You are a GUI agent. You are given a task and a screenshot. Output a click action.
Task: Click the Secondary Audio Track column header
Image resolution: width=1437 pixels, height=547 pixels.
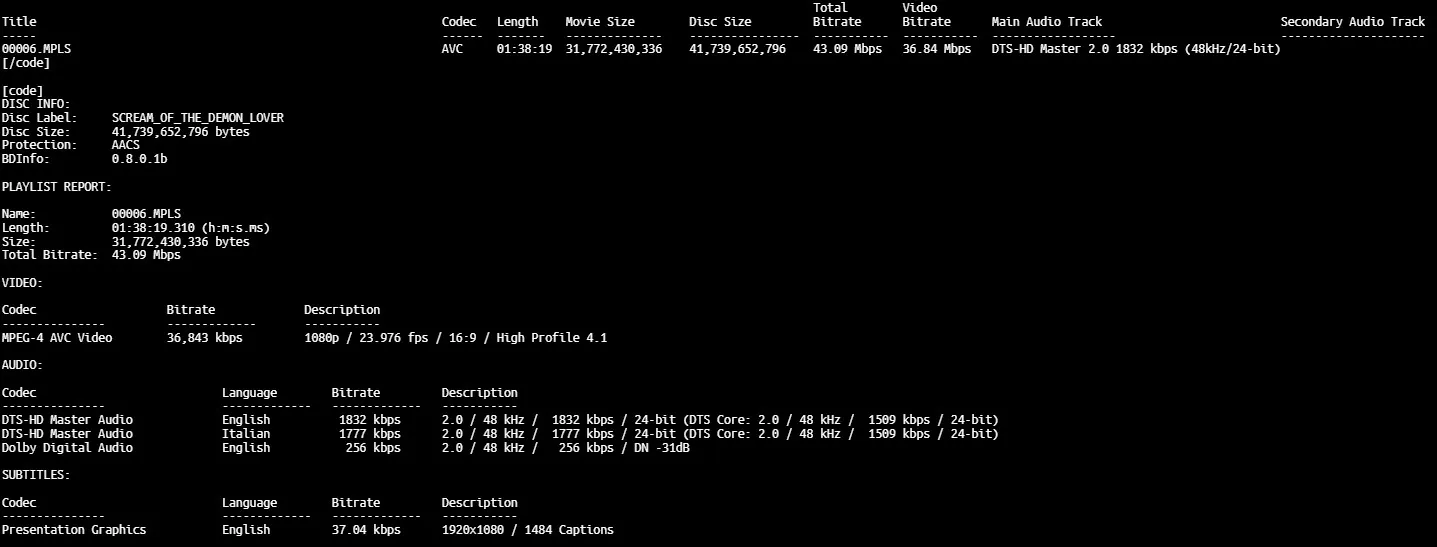pyautogui.click(x=1352, y=22)
